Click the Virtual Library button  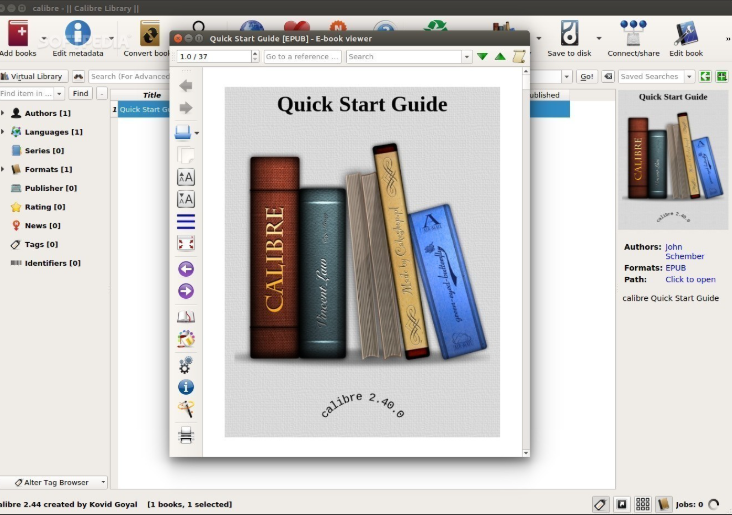[34, 76]
